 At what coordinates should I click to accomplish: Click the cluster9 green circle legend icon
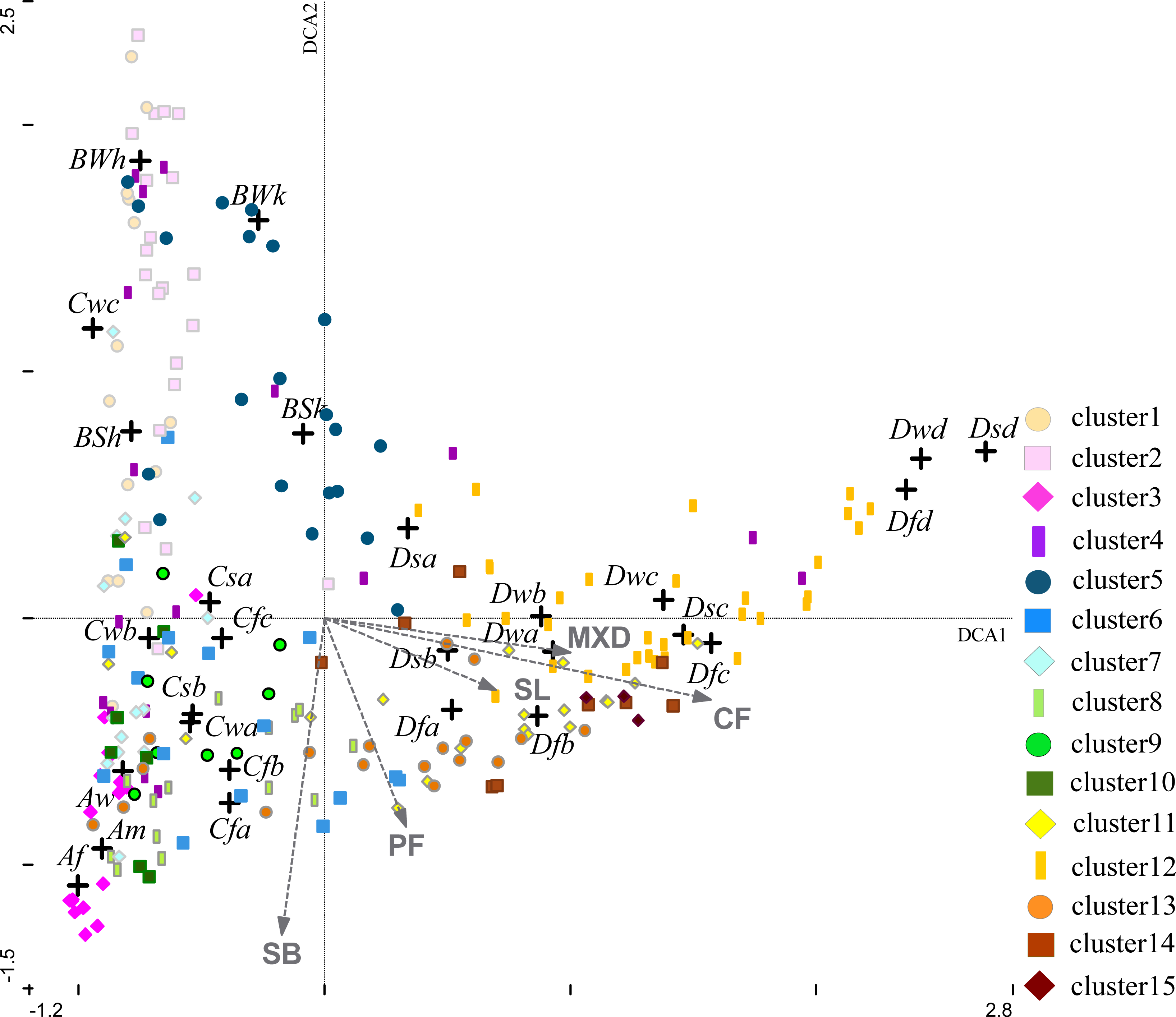point(1038,744)
